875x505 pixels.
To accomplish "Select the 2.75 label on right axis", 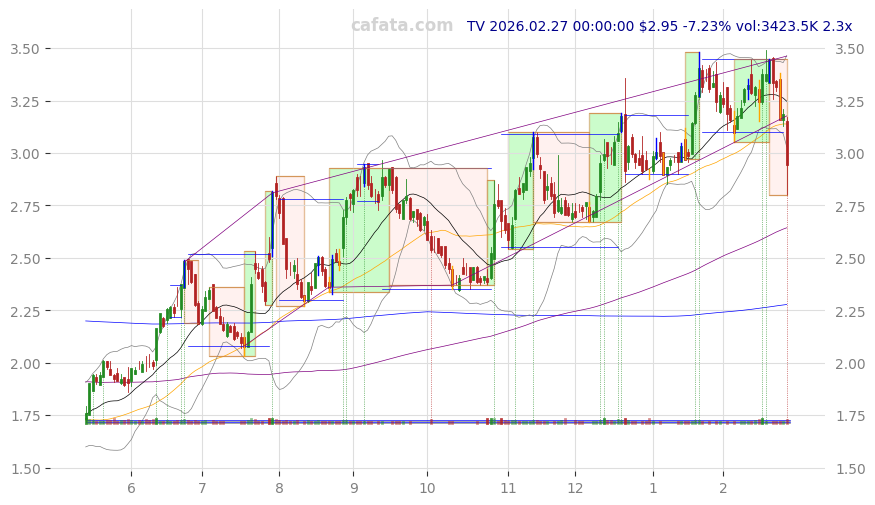I will pos(850,206).
